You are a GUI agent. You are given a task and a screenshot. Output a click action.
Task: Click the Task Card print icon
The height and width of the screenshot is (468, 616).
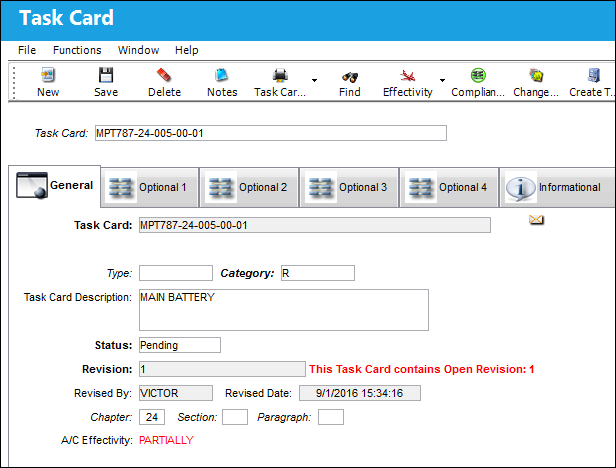(x=280, y=75)
